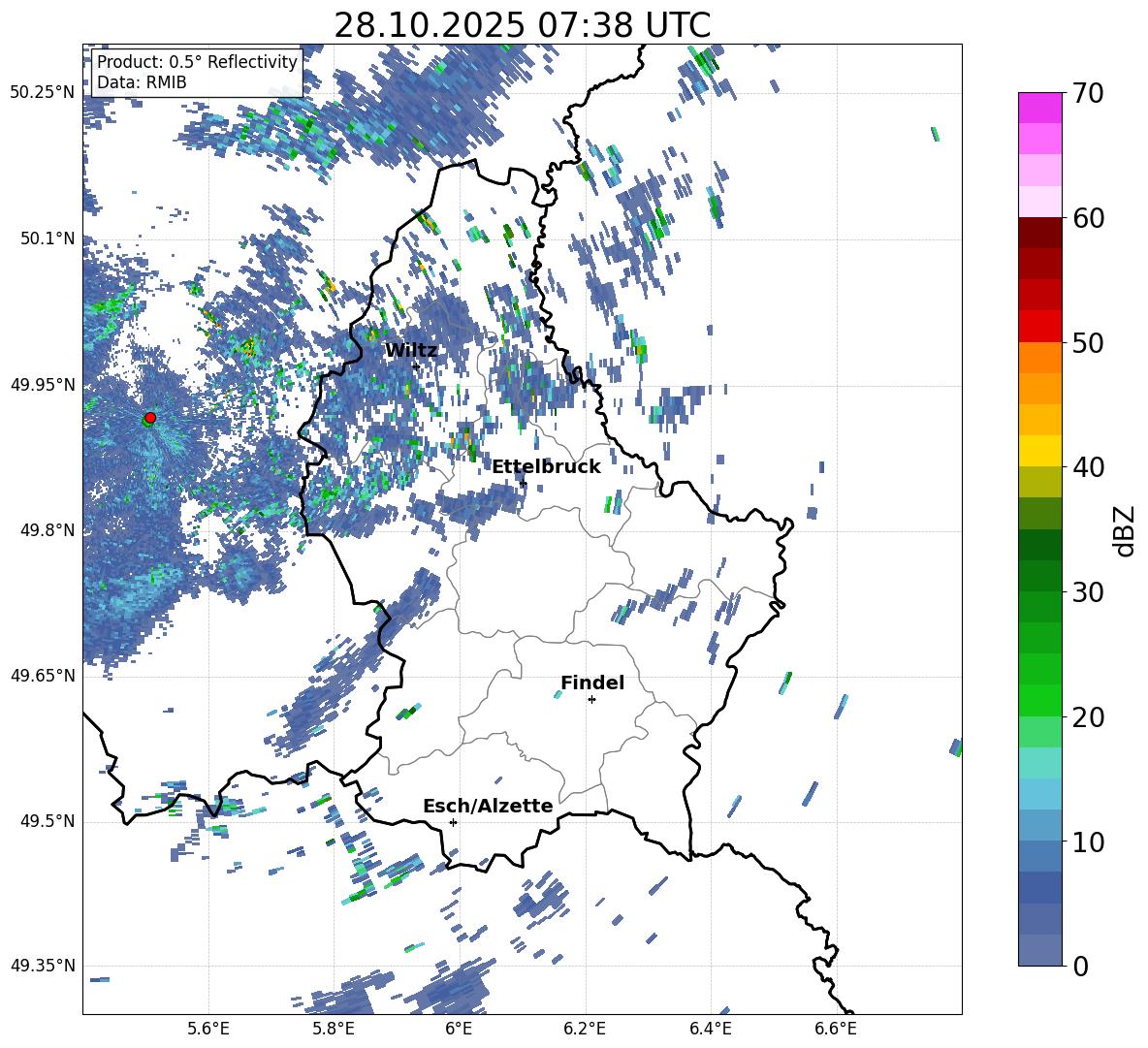Click the Findel city label
Image resolution: width=1148 pixels, height=1048 pixels.
pyautogui.click(x=592, y=683)
